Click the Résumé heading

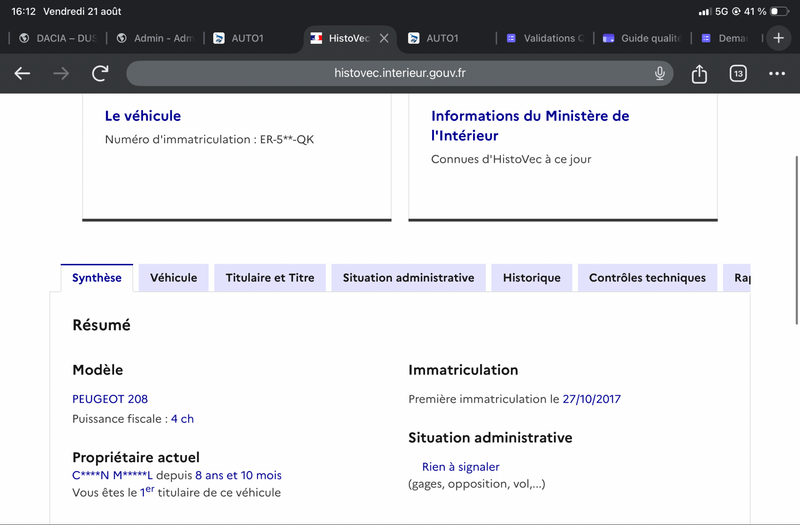point(102,325)
